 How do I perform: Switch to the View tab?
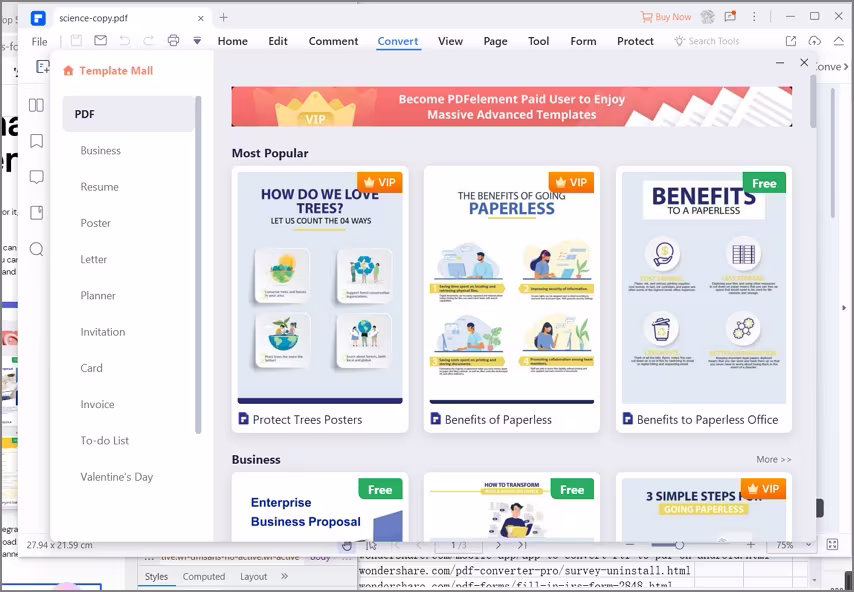click(x=450, y=41)
